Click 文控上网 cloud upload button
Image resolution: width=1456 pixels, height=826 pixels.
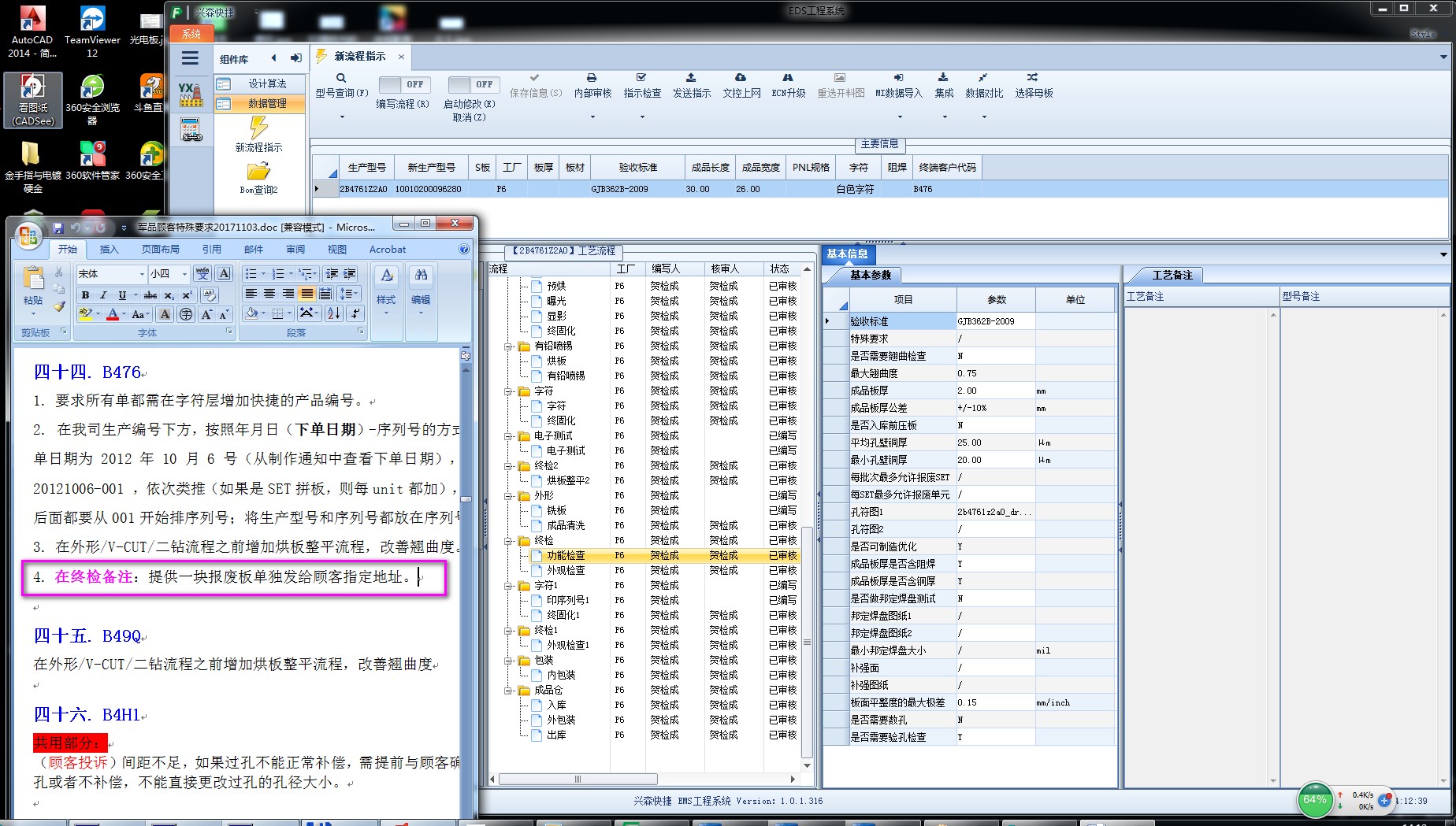pos(741,86)
